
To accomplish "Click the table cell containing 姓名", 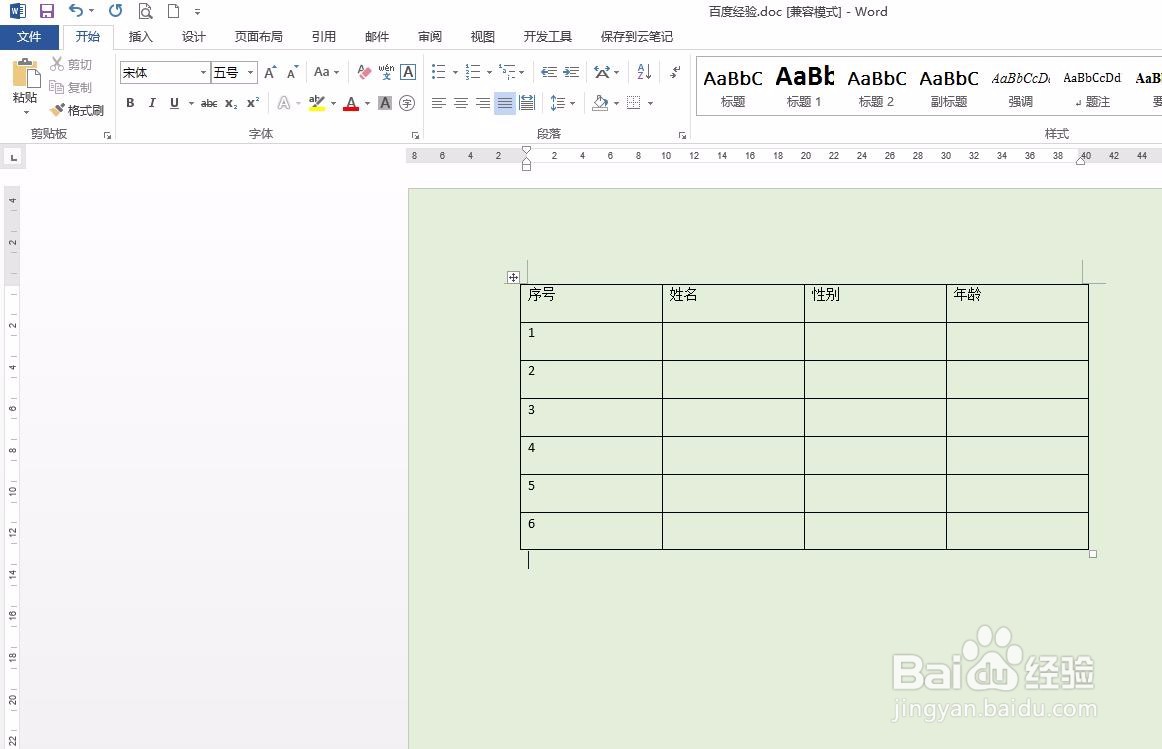I will 733,303.
